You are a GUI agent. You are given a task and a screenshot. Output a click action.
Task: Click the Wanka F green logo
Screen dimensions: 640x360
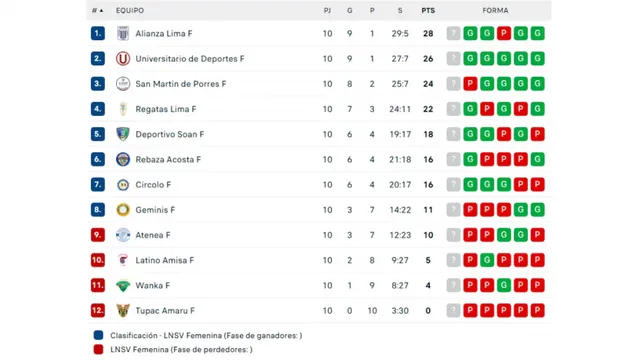(123, 286)
